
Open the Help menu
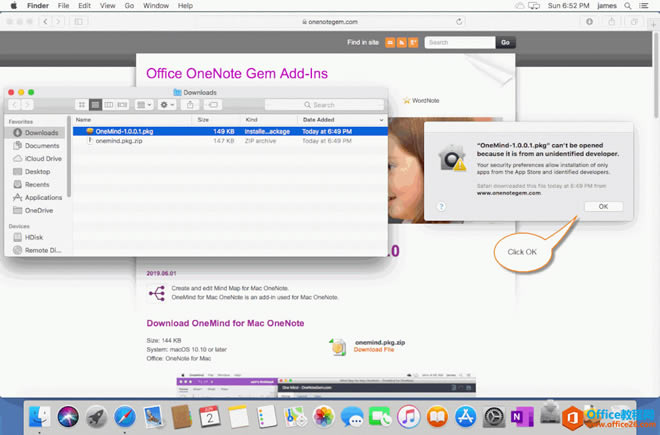(x=185, y=5)
